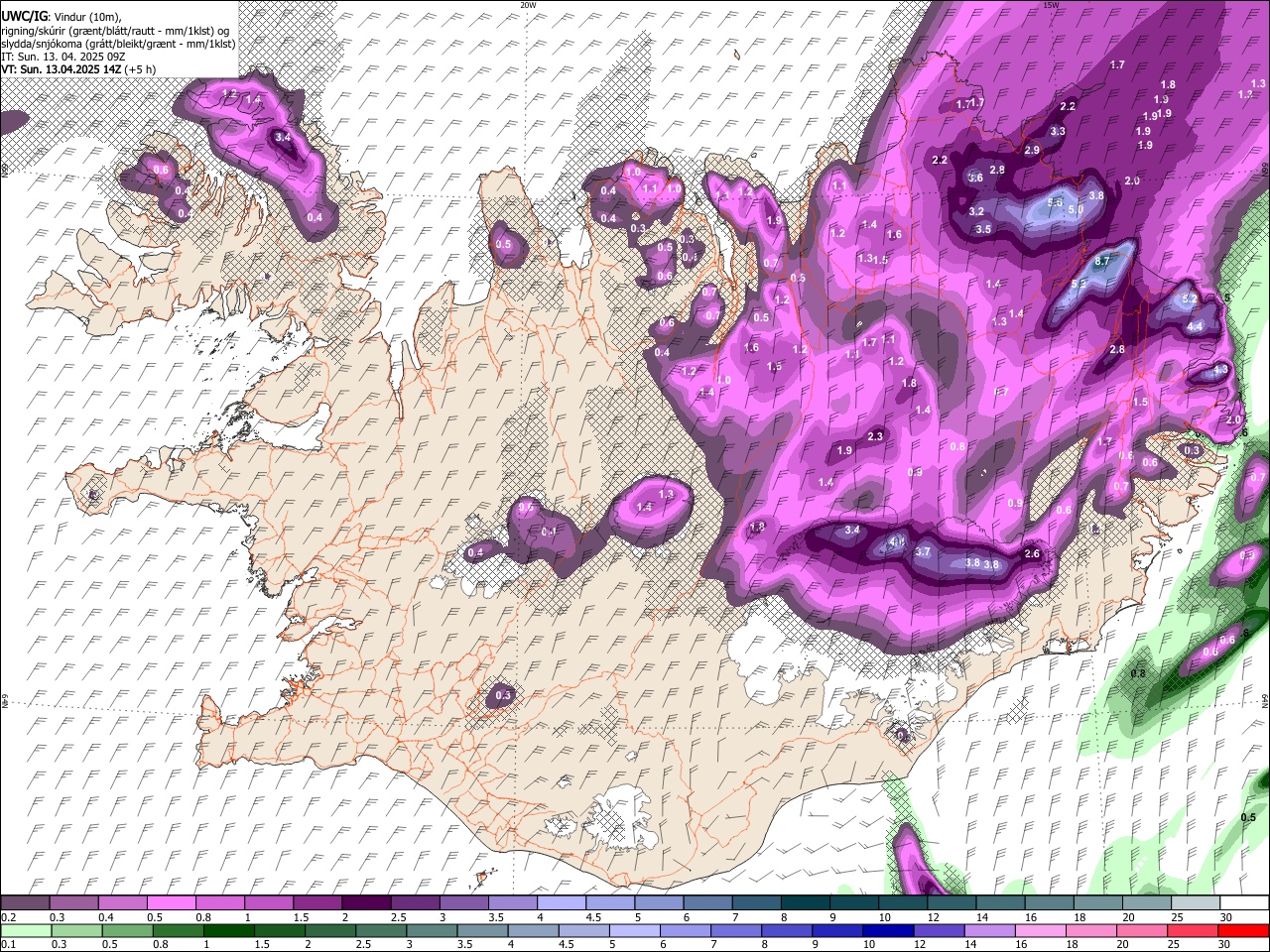The height and width of the screenshot is (952, 1270).
Task: Select the '2.6' value label on the map
Action: 1032,553
